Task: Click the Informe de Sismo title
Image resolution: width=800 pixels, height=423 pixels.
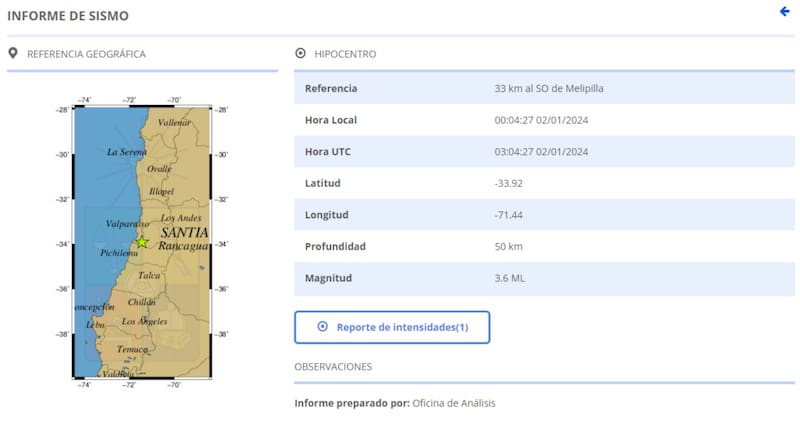Action: click(68, 16)
